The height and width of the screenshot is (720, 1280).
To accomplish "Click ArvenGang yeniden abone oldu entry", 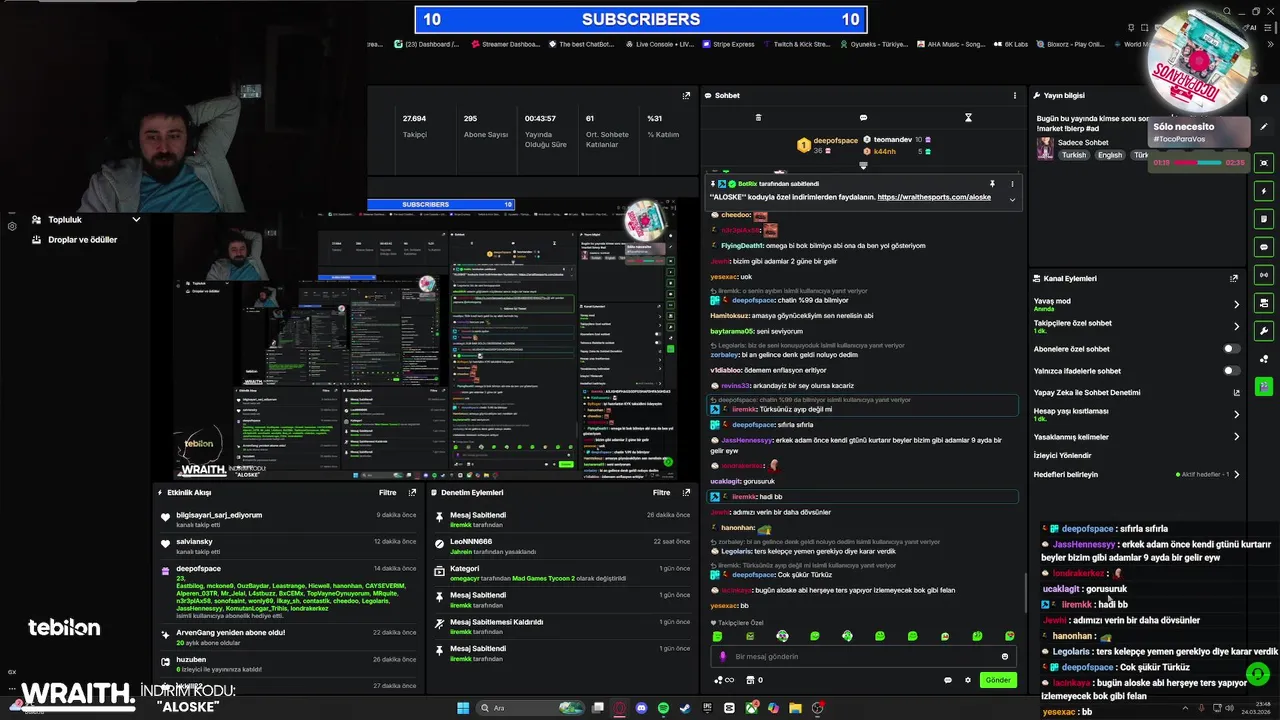I will 288,637.
